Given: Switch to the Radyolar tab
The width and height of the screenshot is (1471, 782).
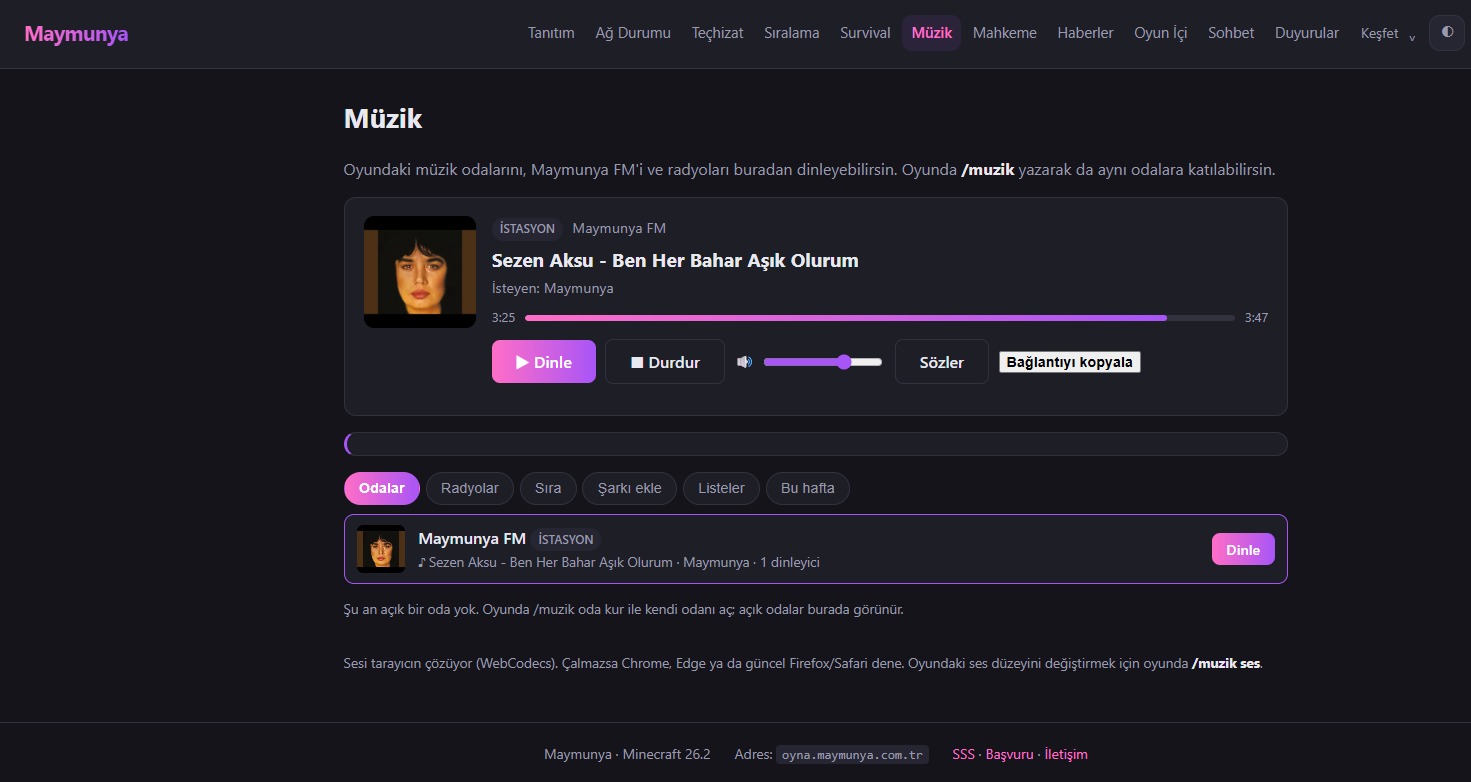Looking at the screenshot, I should [x=470, y=488].
